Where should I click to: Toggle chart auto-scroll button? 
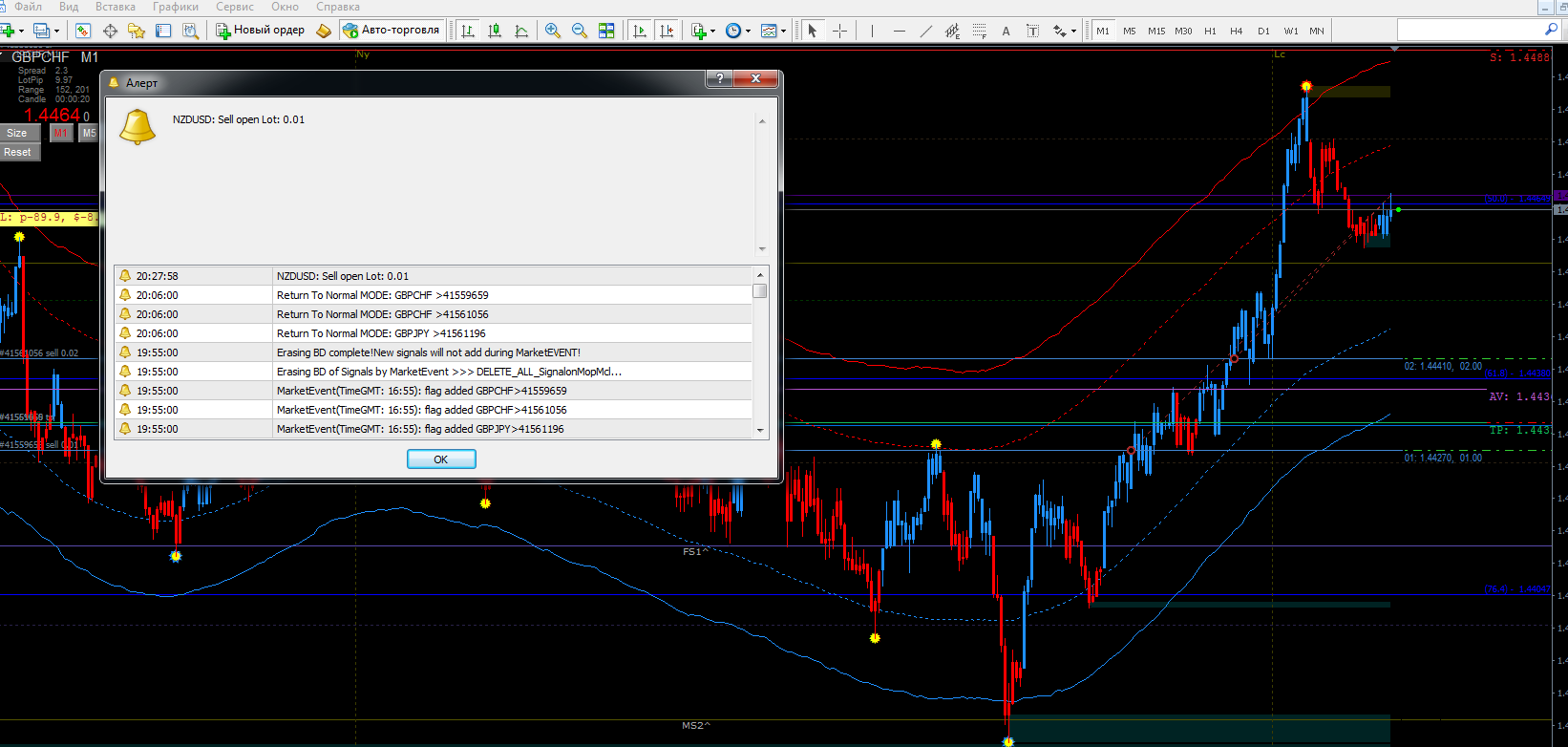[x=640, y=31]
